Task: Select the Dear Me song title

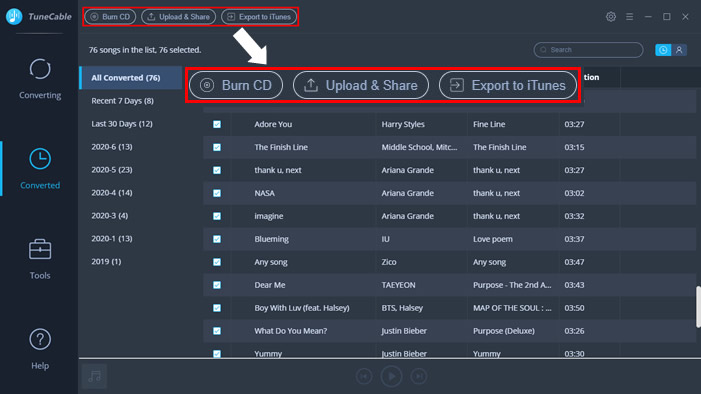Action: point(270,285)
